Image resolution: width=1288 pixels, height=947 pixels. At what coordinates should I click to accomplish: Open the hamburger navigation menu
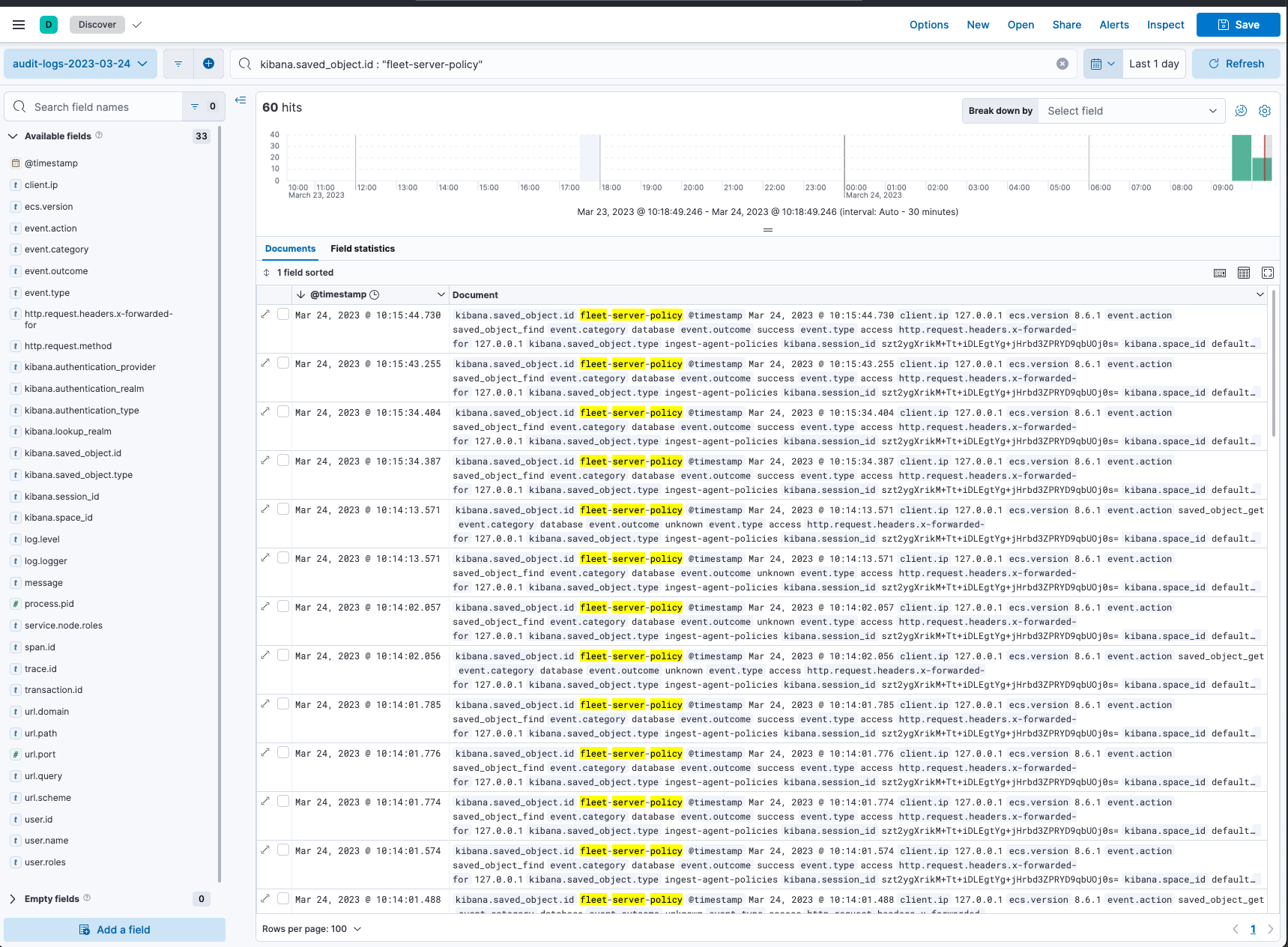(19, 25)
